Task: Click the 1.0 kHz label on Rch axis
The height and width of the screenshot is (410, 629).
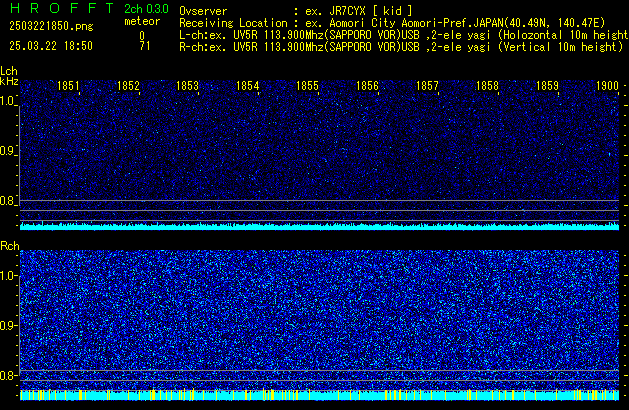Action: [x=7, y=276]
